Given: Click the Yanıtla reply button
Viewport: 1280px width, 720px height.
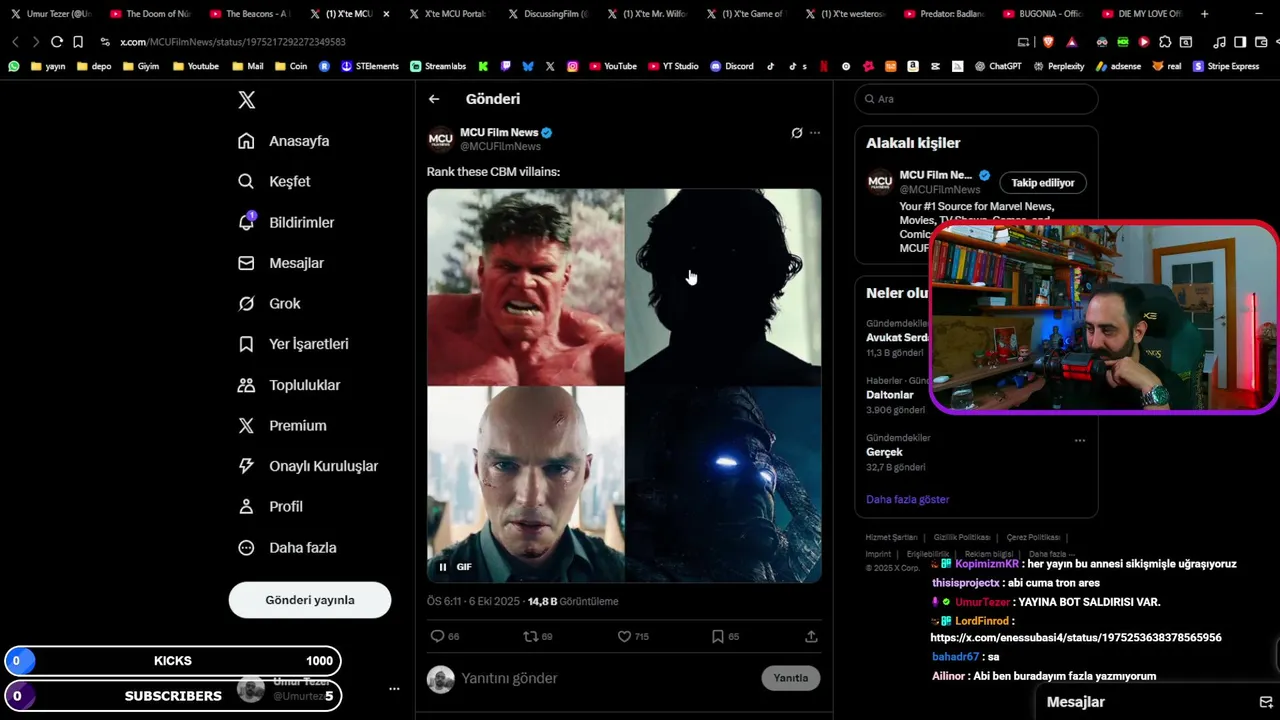Looking at the screenshot, I should pos(790,678).
